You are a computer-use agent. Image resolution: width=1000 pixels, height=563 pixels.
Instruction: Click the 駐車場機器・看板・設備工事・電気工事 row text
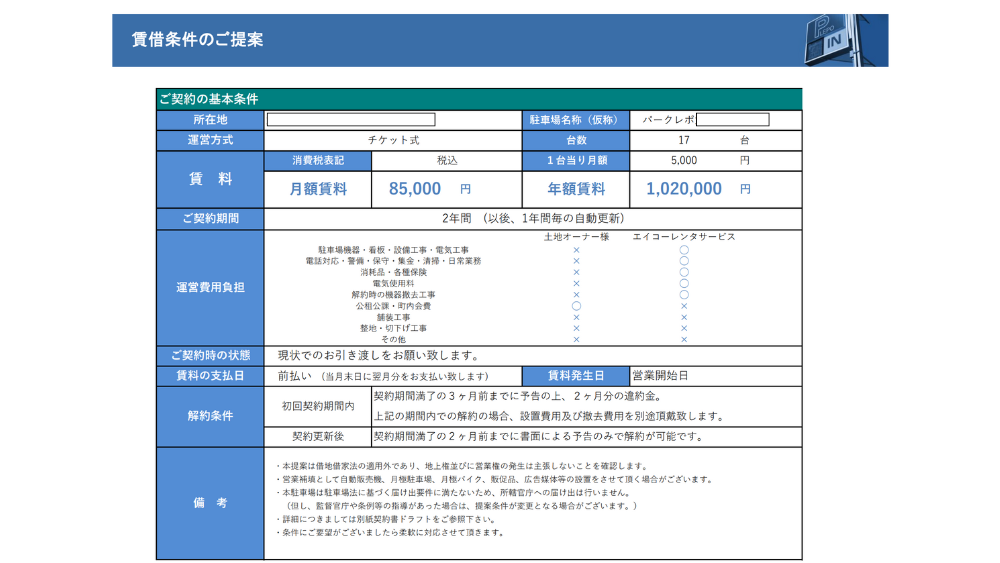click(393, 250)
